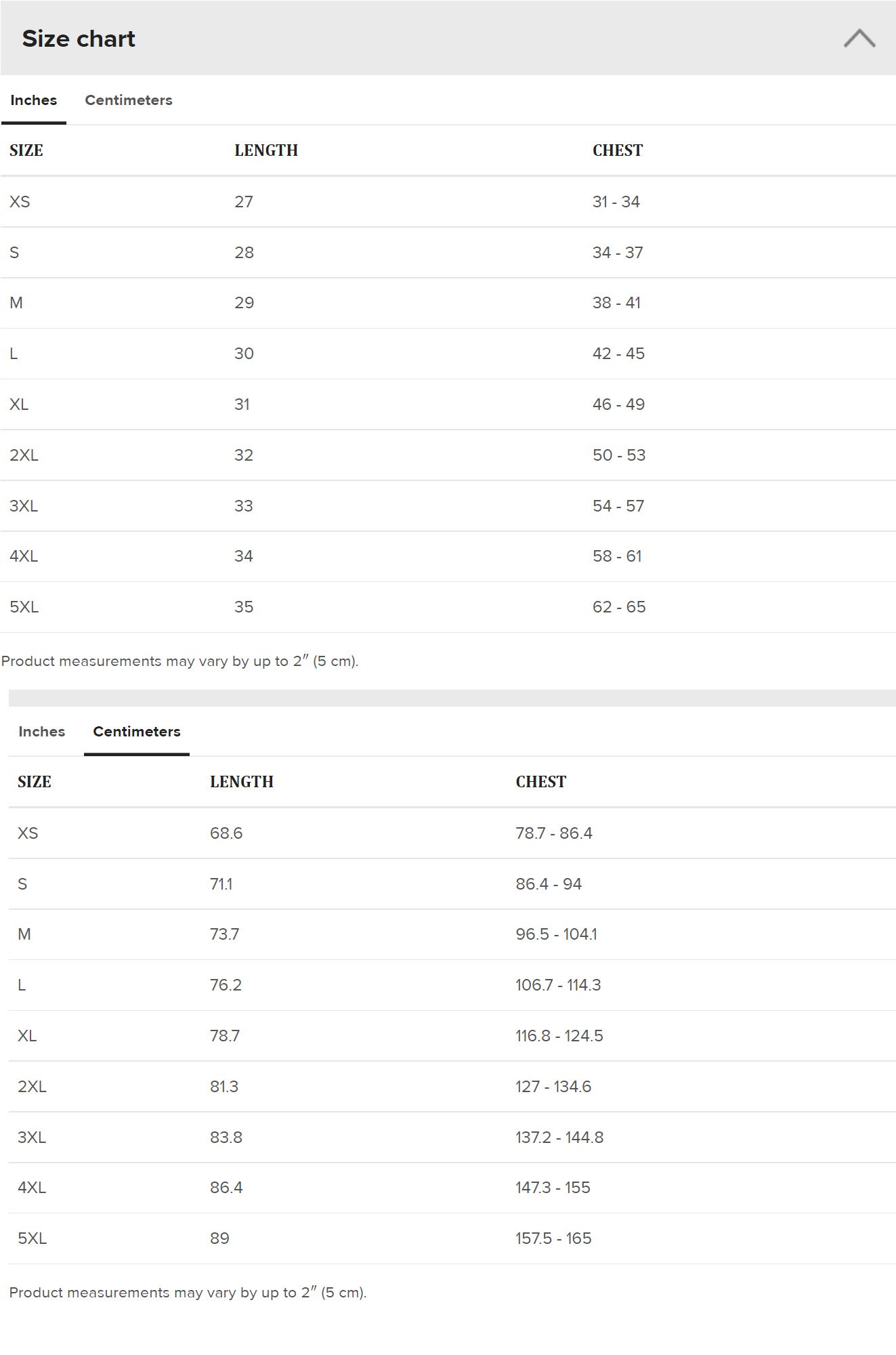Switch to Centimeters tab in top chart
The height and width of the screenshot is (1355, 896).
point(129,100)
